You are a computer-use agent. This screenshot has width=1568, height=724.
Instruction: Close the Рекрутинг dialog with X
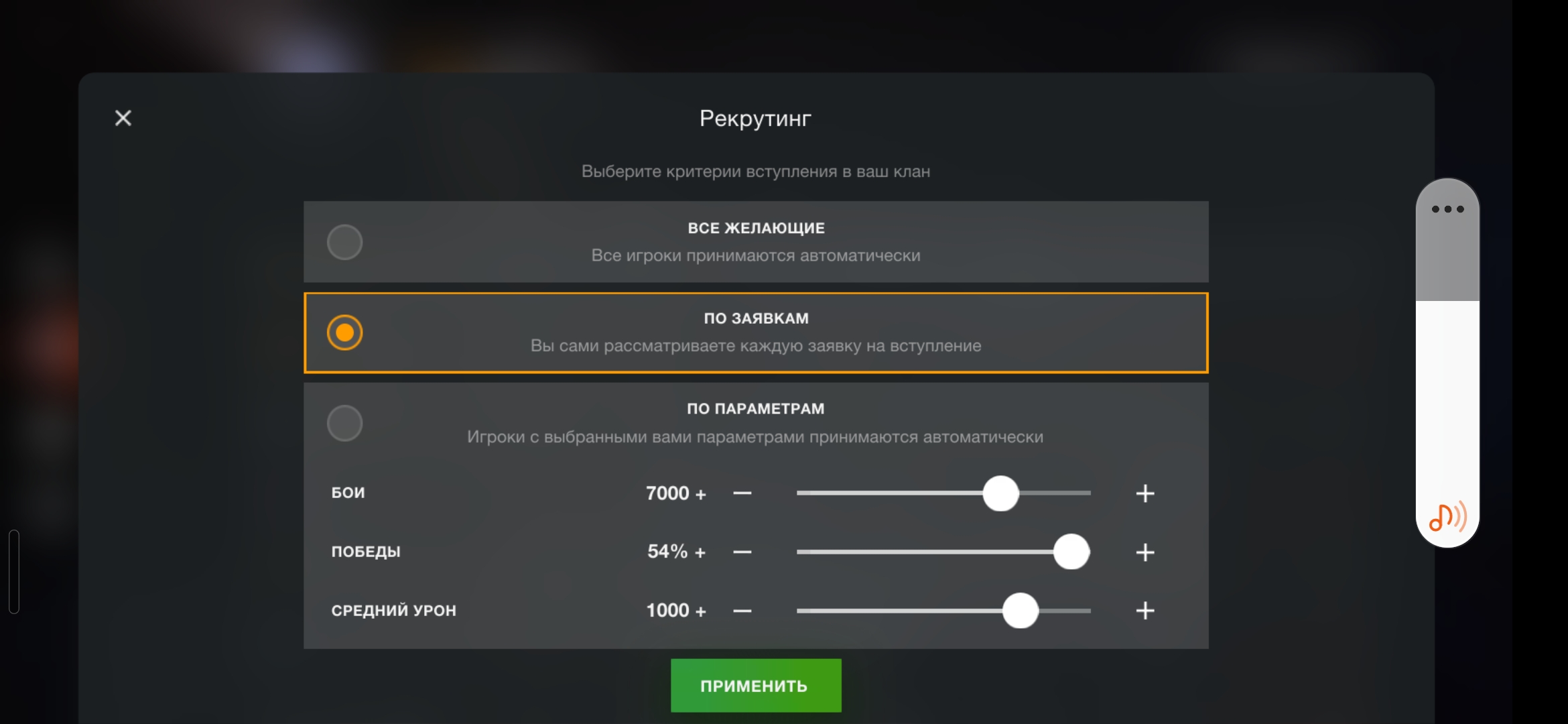click(123, 118)
